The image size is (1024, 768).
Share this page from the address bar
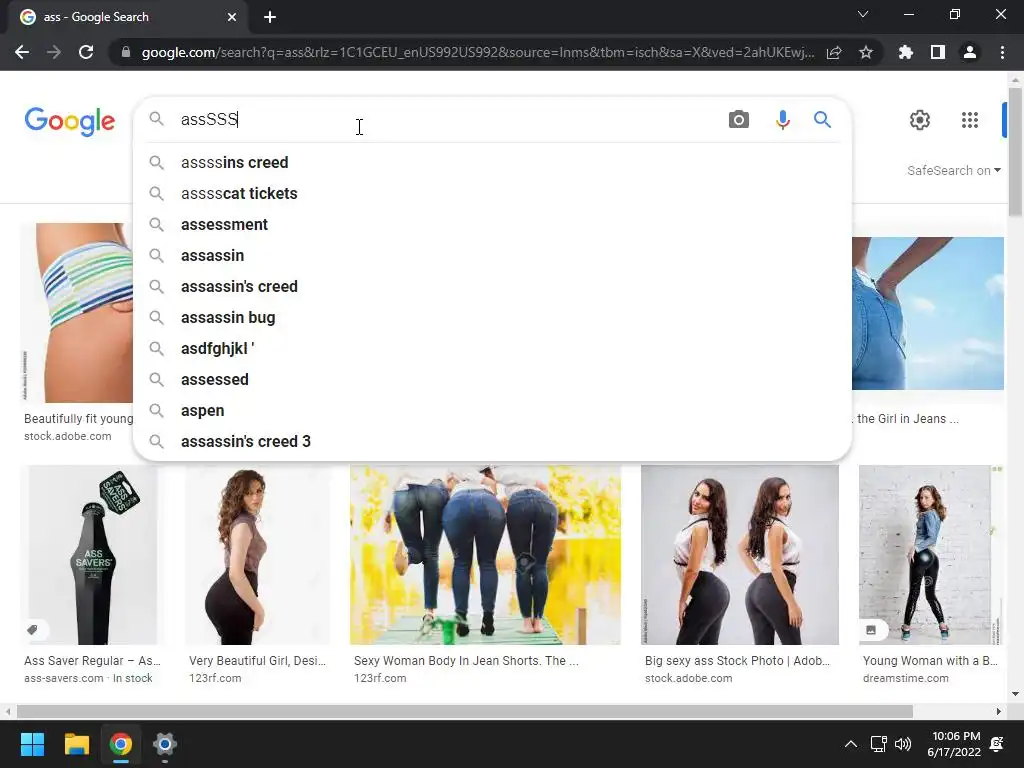click(x=834, y=52)
